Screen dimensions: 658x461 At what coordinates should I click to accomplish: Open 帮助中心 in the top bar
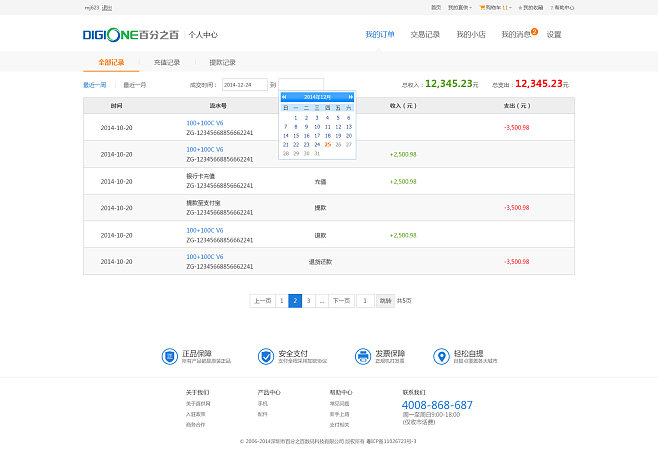pos(562,8)
